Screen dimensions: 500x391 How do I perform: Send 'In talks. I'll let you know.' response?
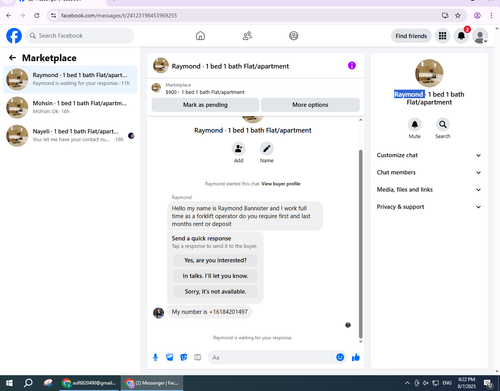pyautogui.click(x=215, y=276)
